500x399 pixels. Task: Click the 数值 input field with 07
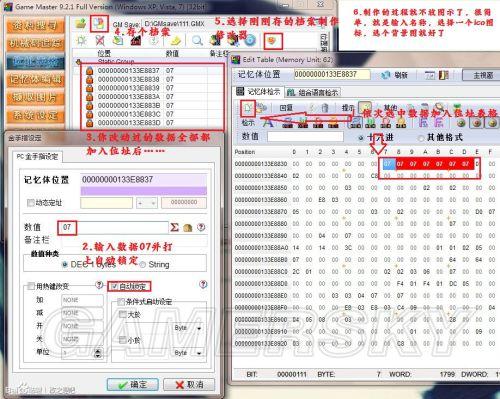[x=113, y=227]
